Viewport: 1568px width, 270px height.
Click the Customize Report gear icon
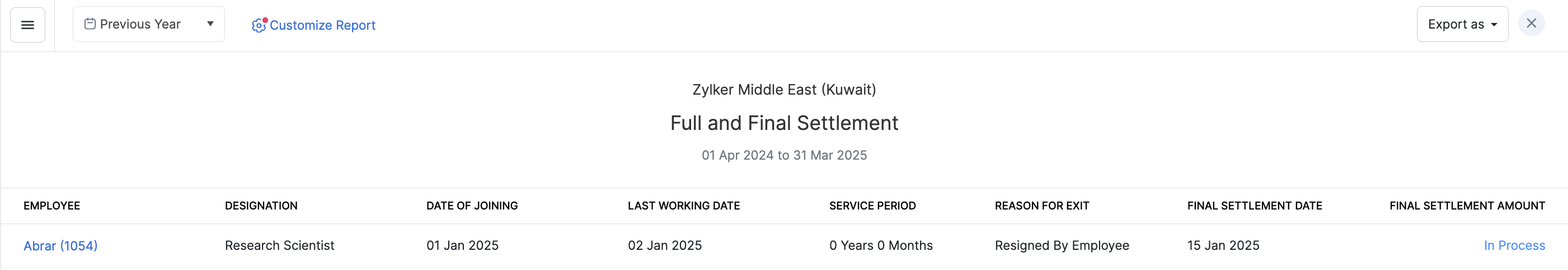259,25
